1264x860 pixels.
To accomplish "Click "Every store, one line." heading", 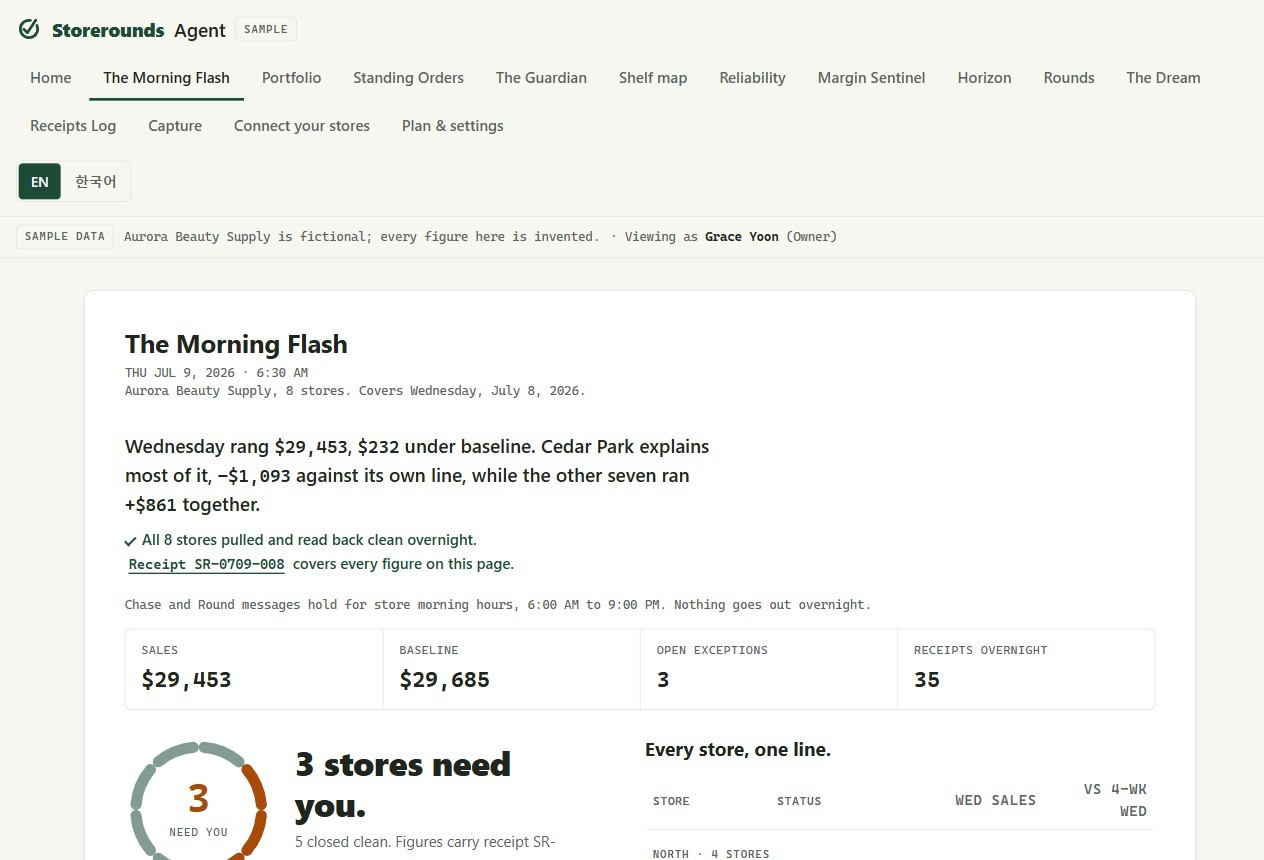I will tap(738, 749).
